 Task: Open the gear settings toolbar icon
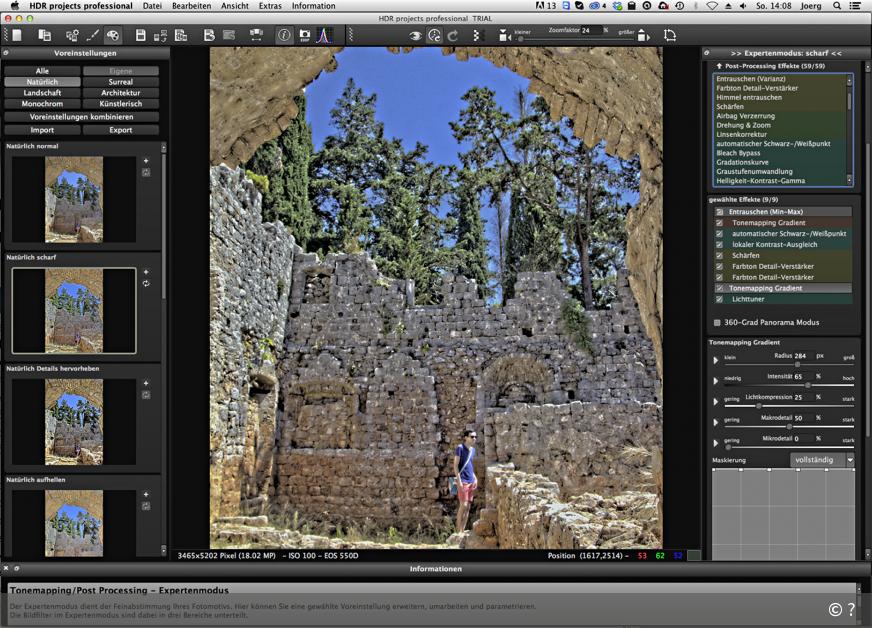pyautogui.click(x=72, y=36)
